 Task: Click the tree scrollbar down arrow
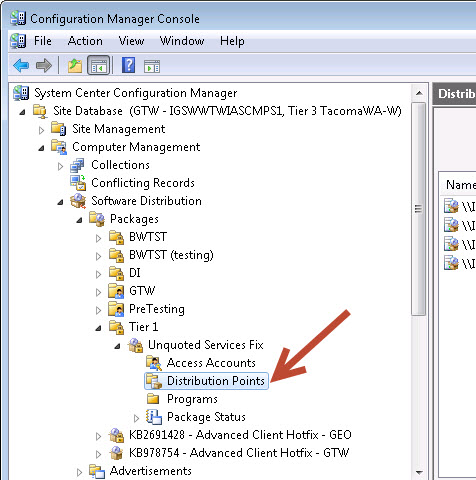click(x=419, y=472)
